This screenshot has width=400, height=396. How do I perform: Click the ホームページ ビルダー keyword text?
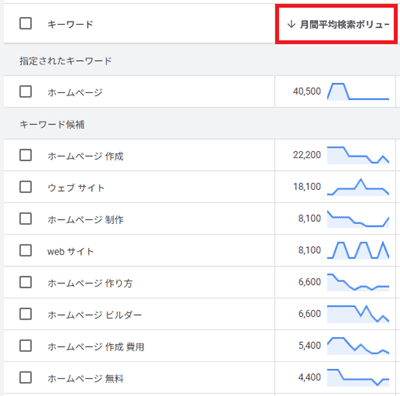(95, 315)
